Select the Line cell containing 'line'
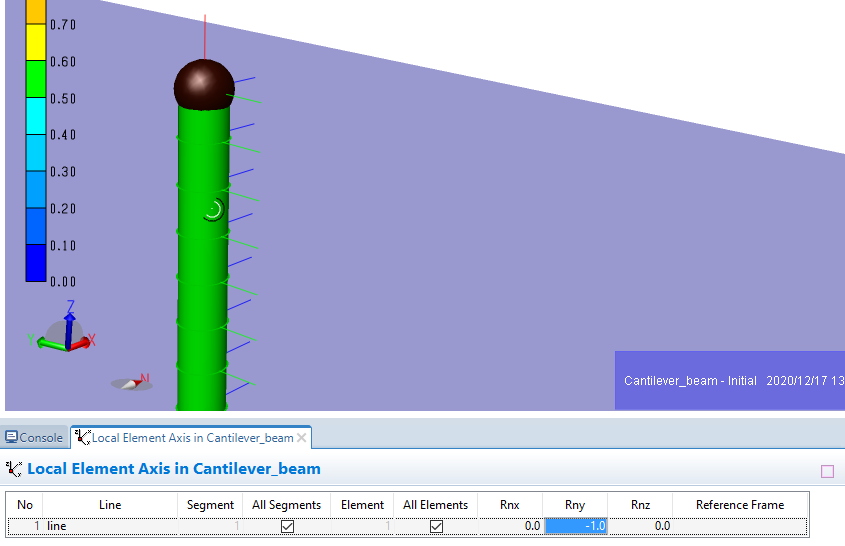Screen dimensions: 845x546 [x=110, y=526]
